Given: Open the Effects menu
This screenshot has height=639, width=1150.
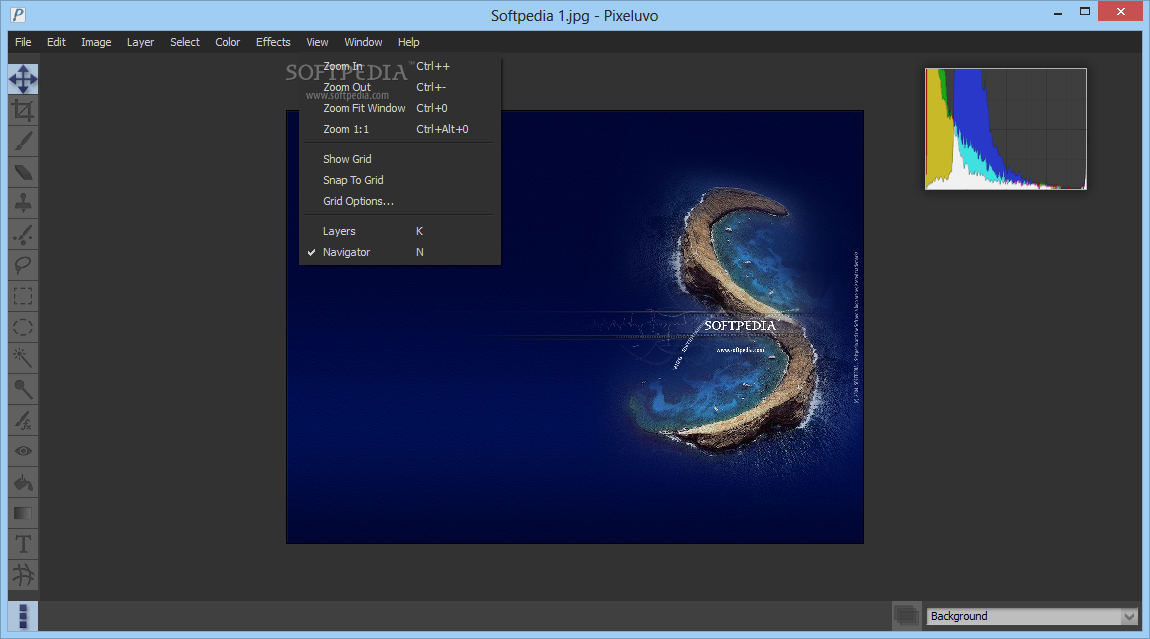Looking at the screenshot, I should click(273, 42).
